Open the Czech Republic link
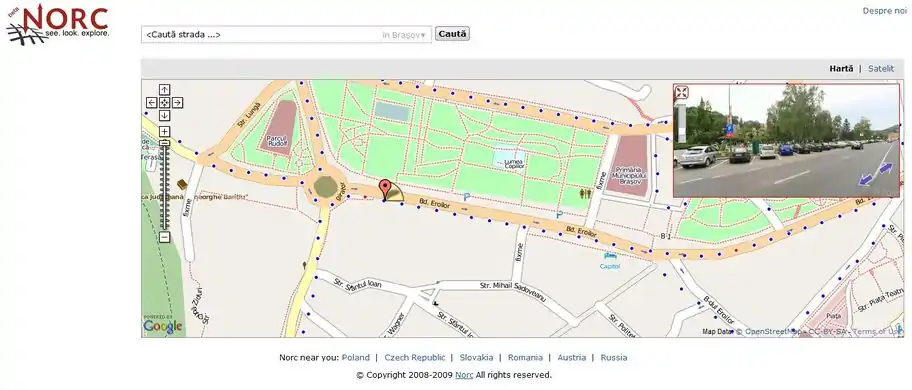This screenshot has height=390, width=912. pyautogui.click(x=415, y=357)
